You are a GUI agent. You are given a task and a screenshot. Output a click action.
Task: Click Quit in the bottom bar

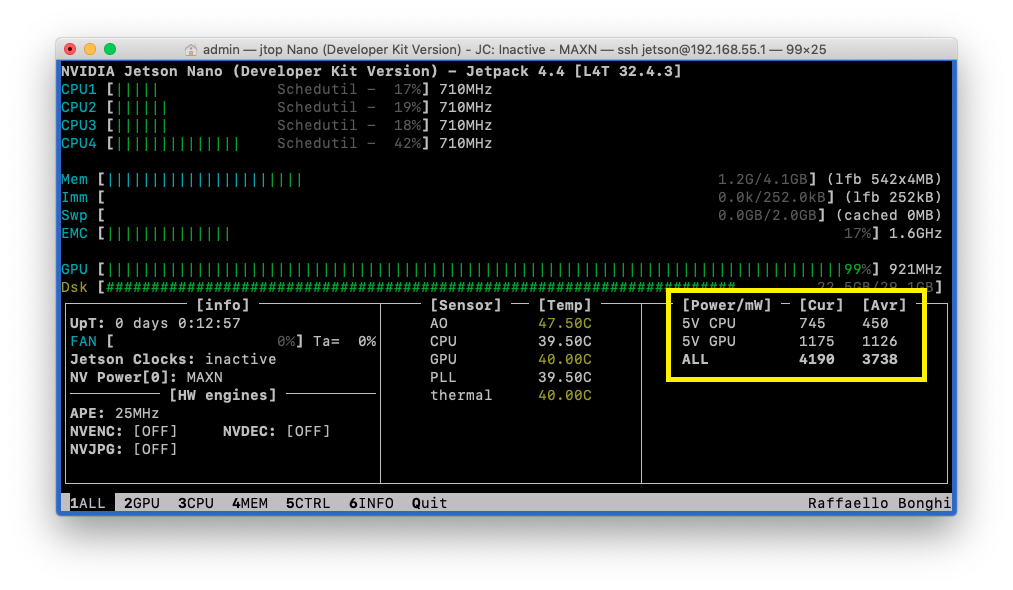[429, 503]
